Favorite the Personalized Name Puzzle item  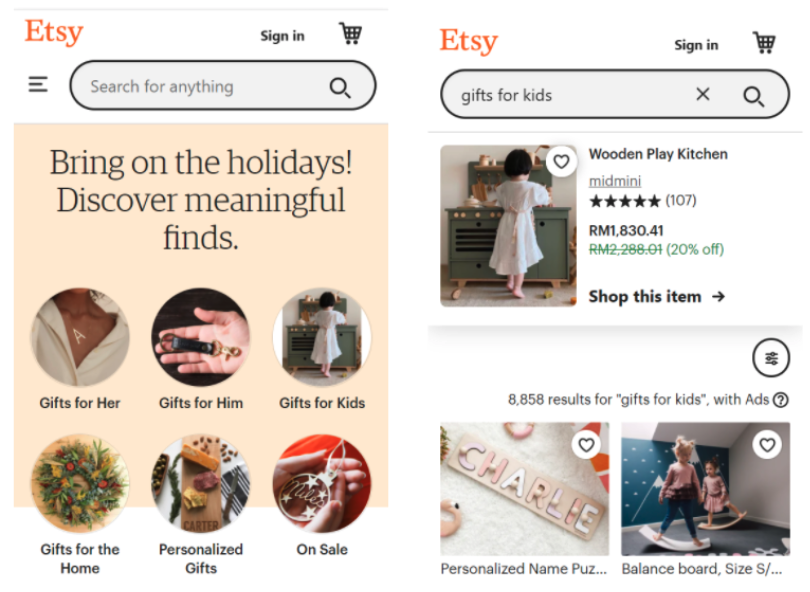pyautogui.click(x=586, y=445)
